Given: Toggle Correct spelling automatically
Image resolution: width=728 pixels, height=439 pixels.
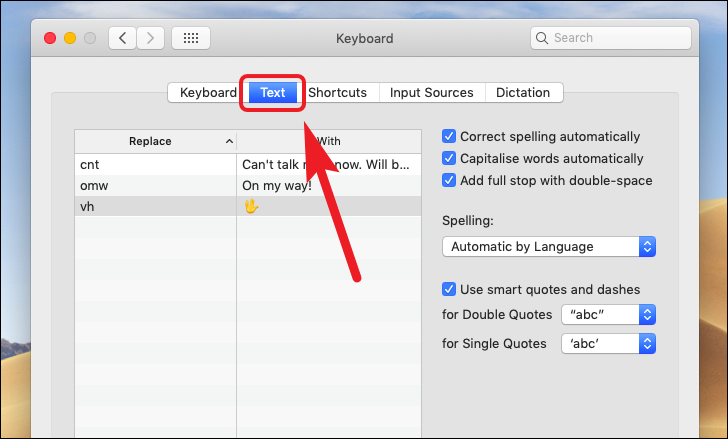Looking at the screenshot, I should 449,136.
